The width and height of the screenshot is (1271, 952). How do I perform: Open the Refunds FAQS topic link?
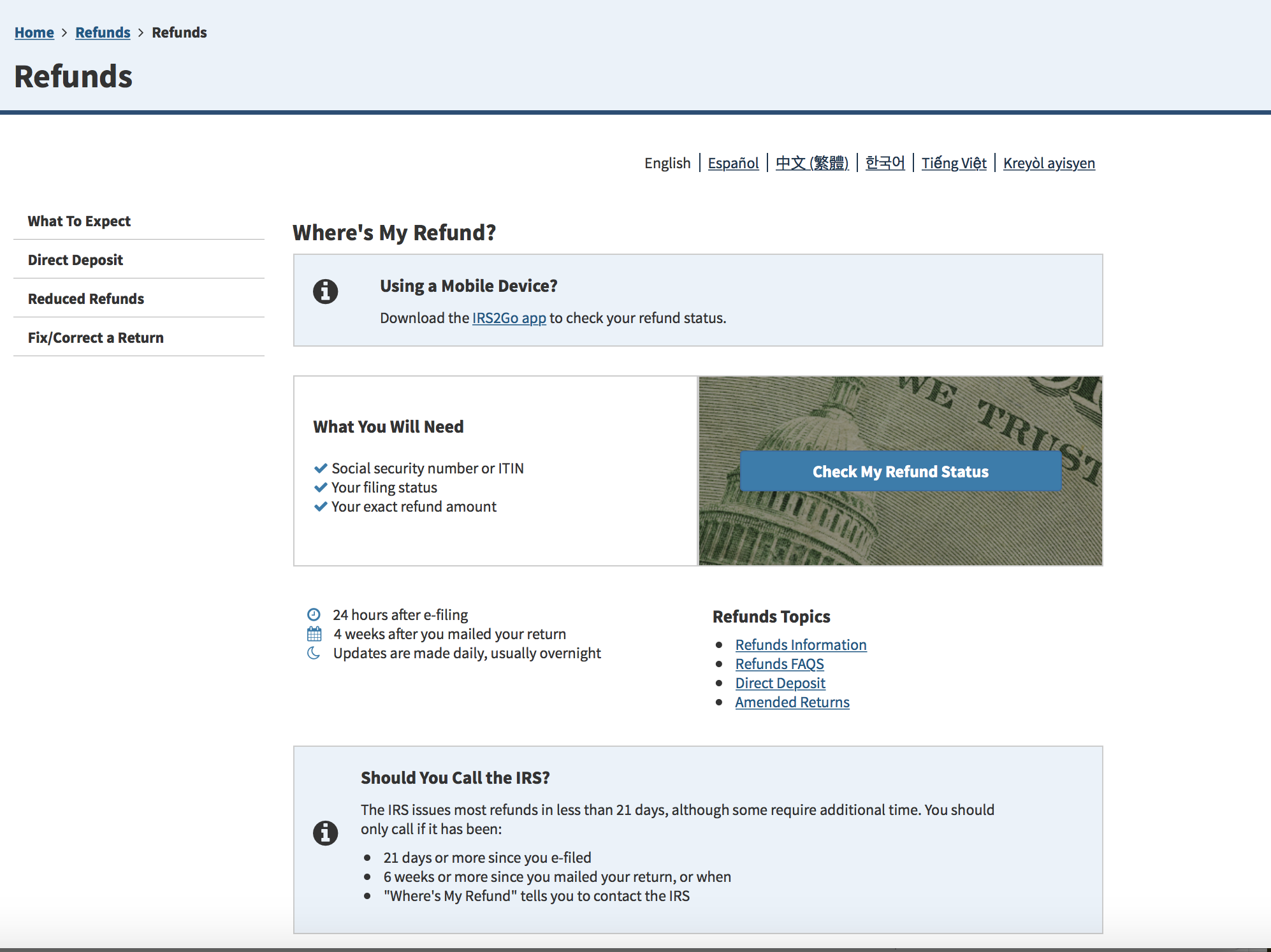tap(779, 664)
